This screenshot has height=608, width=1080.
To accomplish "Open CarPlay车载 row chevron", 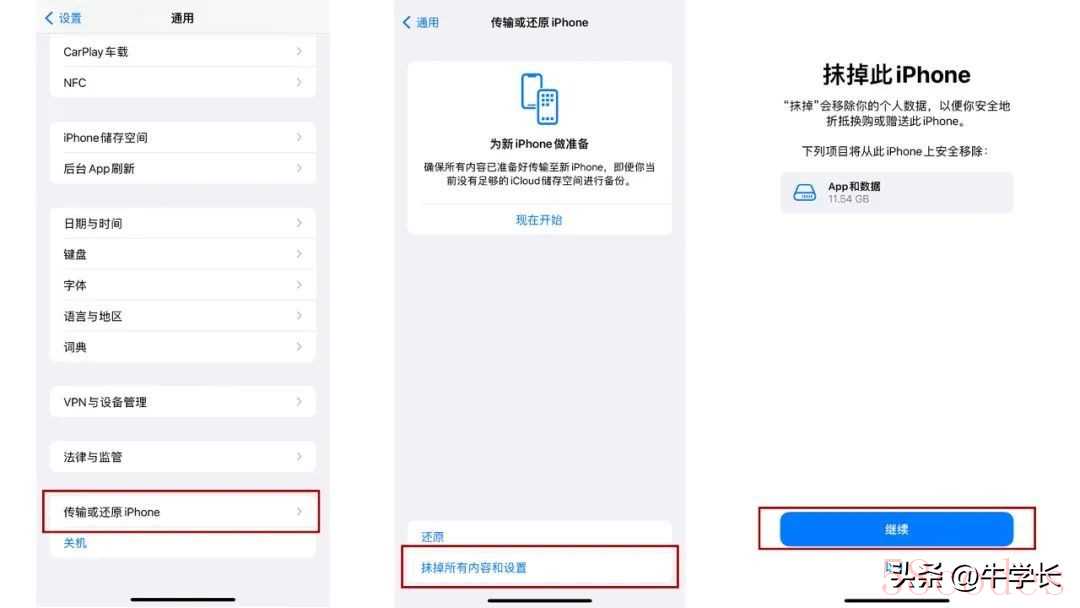I will click(299, 52).
